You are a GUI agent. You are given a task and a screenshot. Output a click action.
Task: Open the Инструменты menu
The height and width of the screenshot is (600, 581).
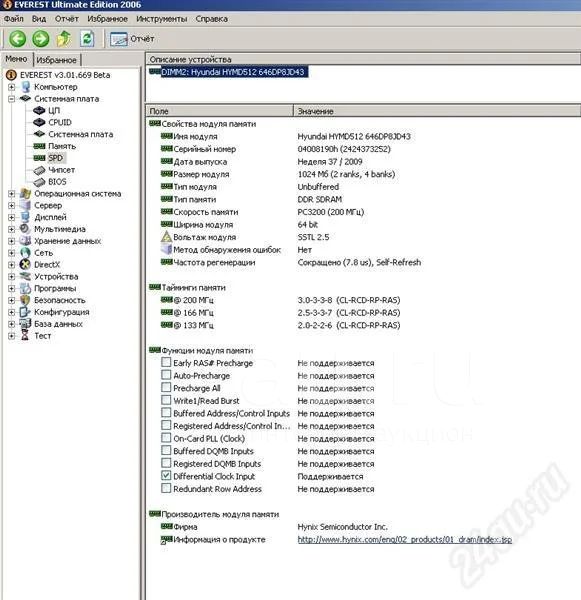(162, 19)
